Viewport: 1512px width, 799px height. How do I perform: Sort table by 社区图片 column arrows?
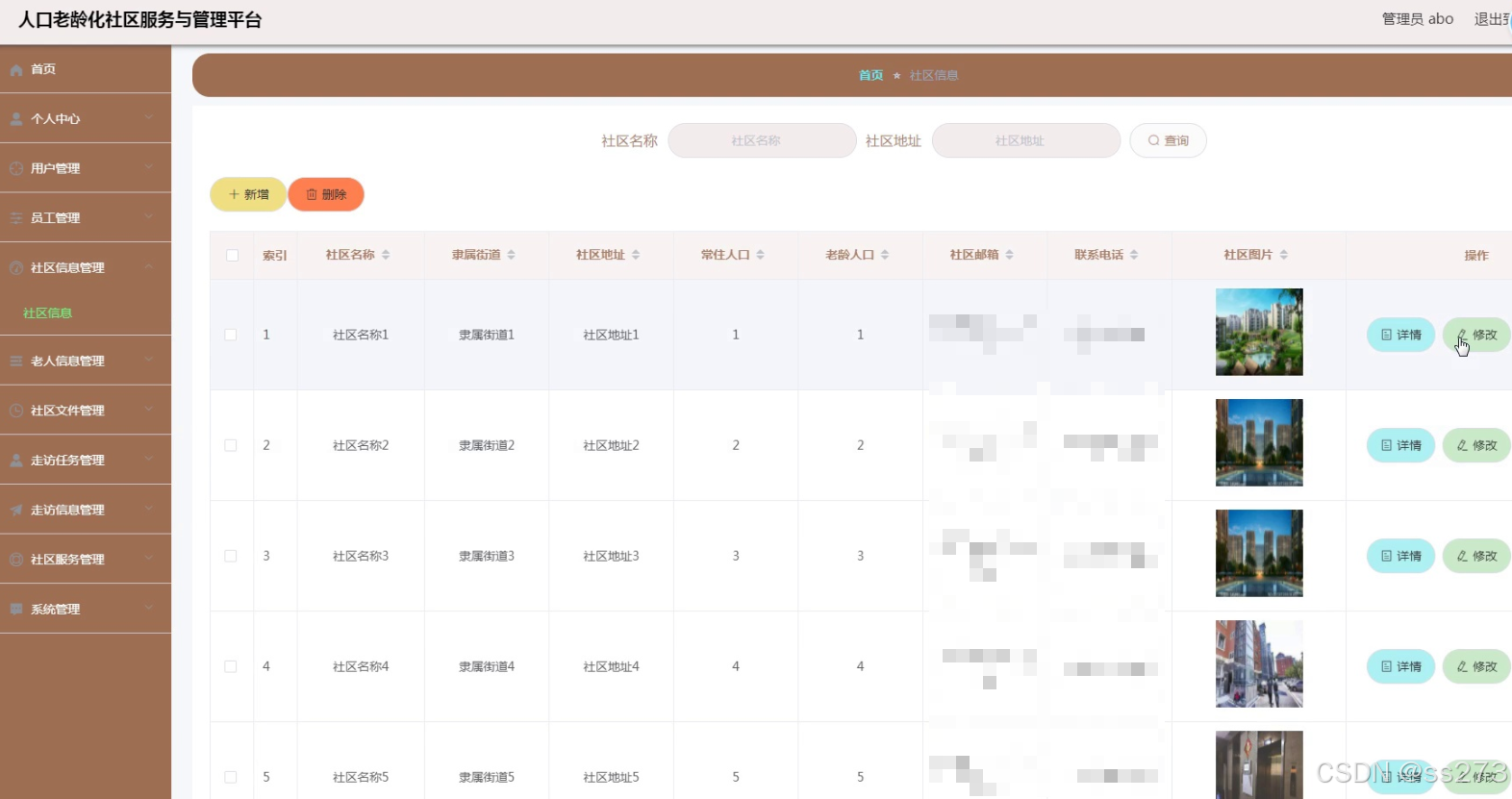click(1284, 255)
